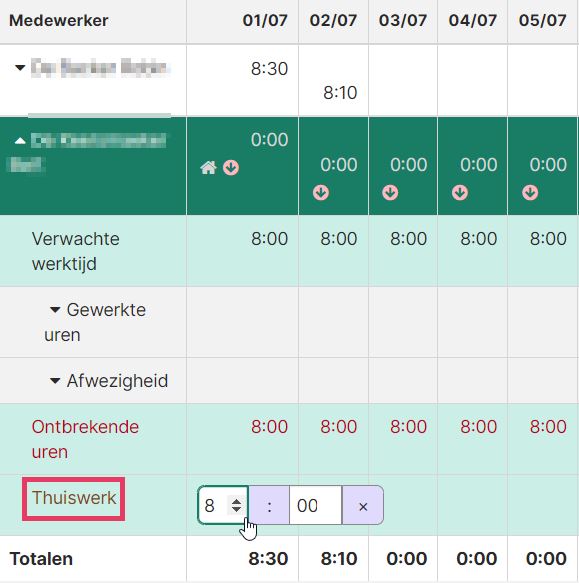579x583 pixels.
Task: Click the Ontbrekende uren label
Action: [x=85, y=439]
